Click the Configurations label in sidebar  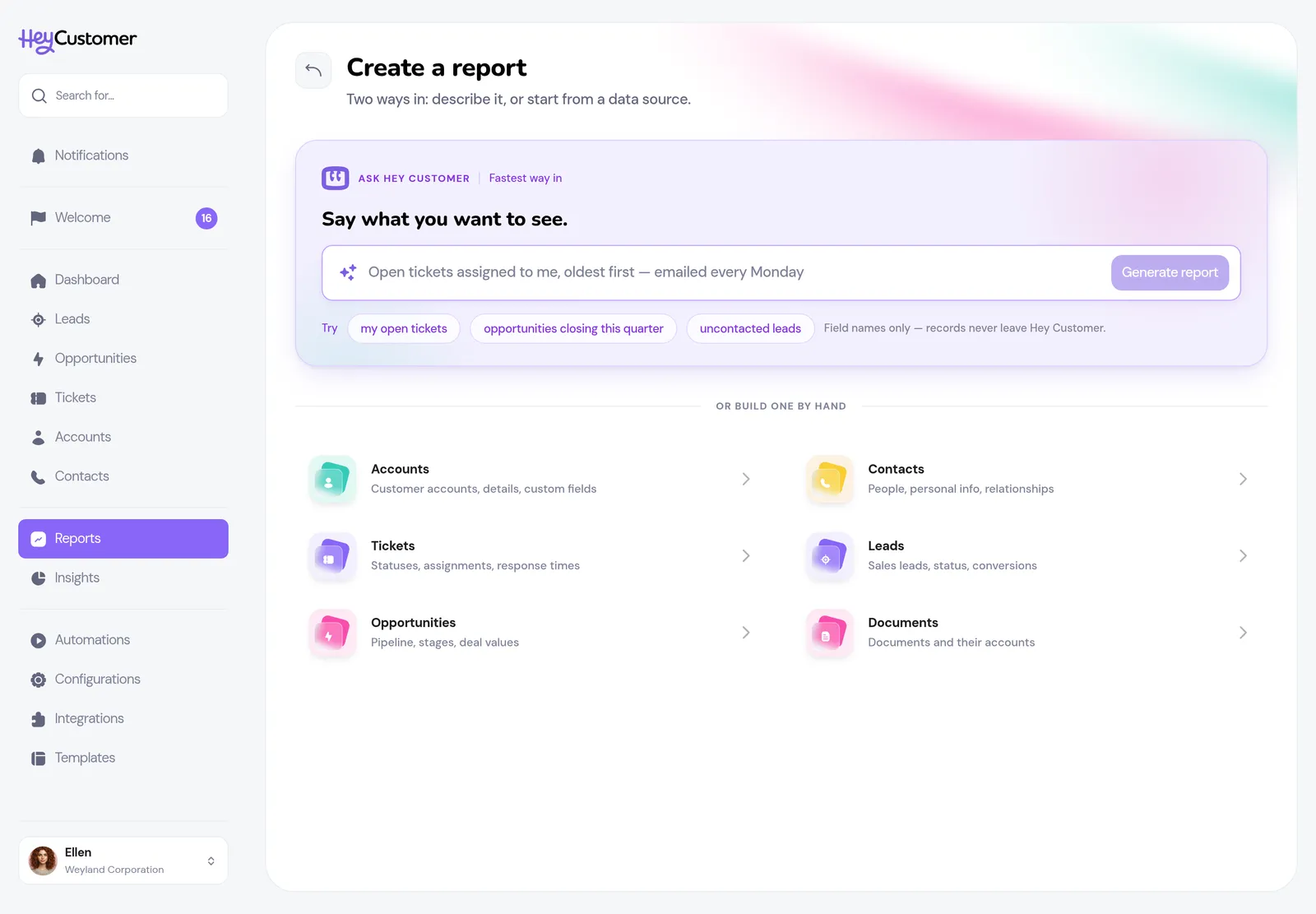pos(98,680)
